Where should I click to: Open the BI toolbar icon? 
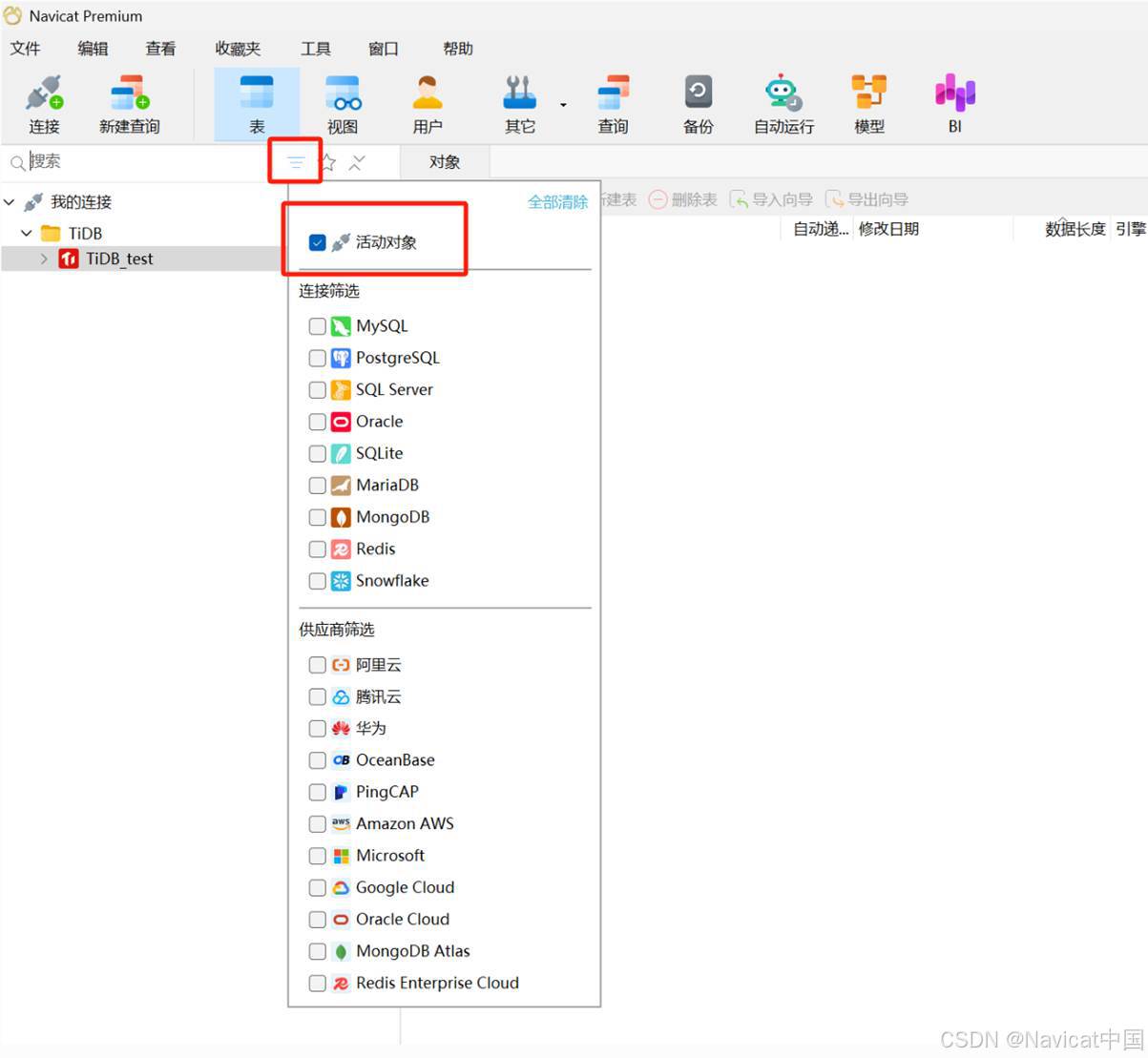(955, 93)
